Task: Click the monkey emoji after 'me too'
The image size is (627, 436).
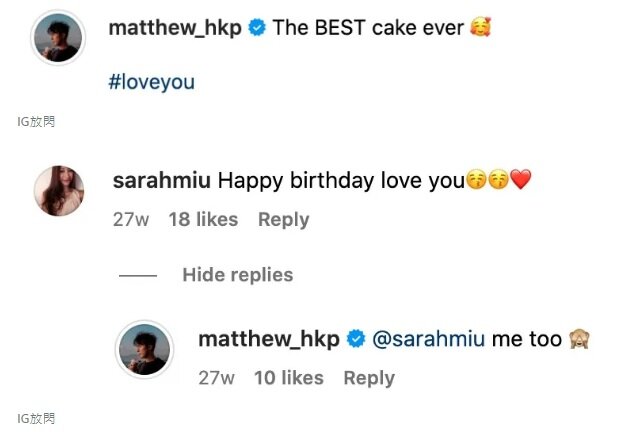Action: pos(579,339)
